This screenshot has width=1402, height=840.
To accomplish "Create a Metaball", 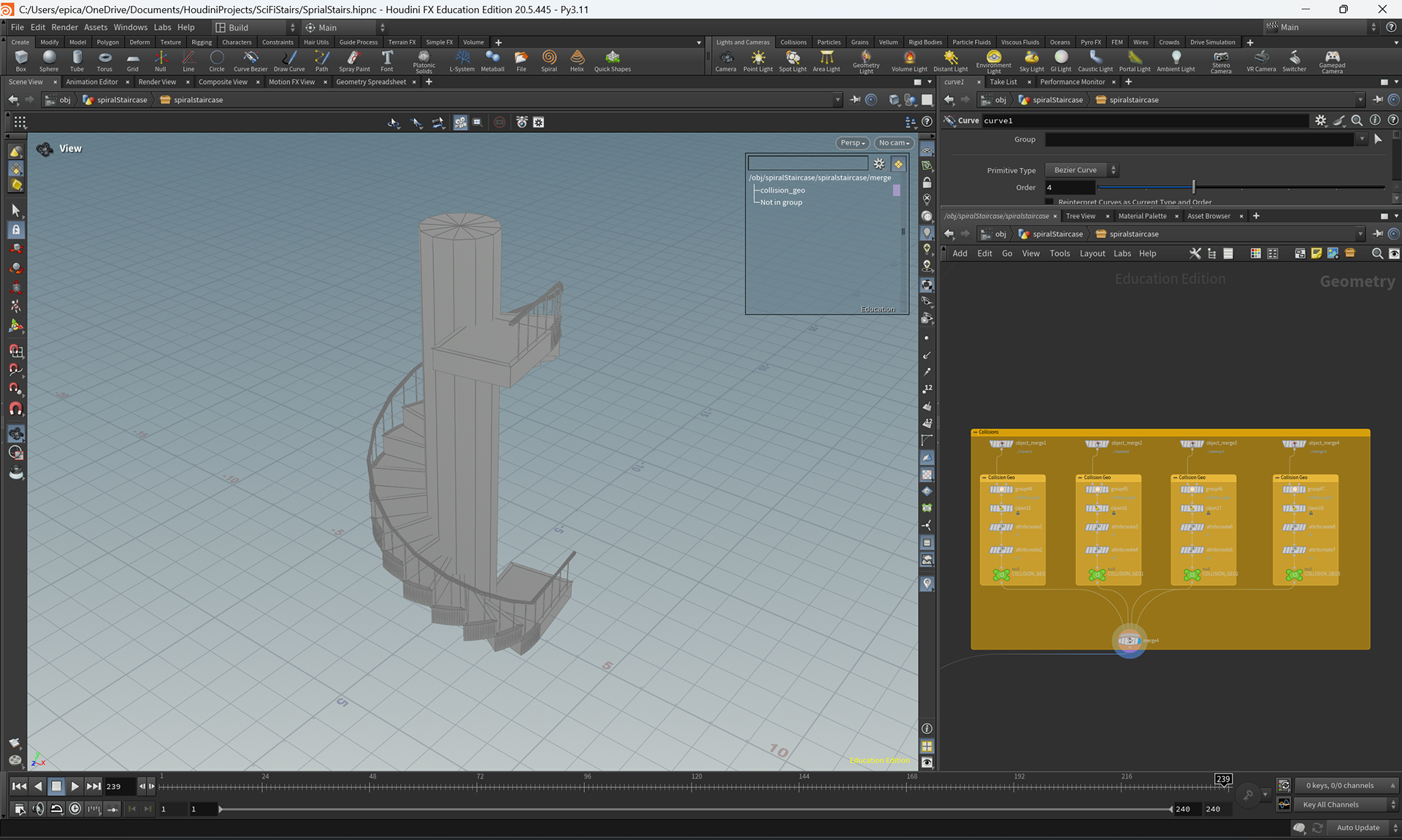I will (493, 61).
